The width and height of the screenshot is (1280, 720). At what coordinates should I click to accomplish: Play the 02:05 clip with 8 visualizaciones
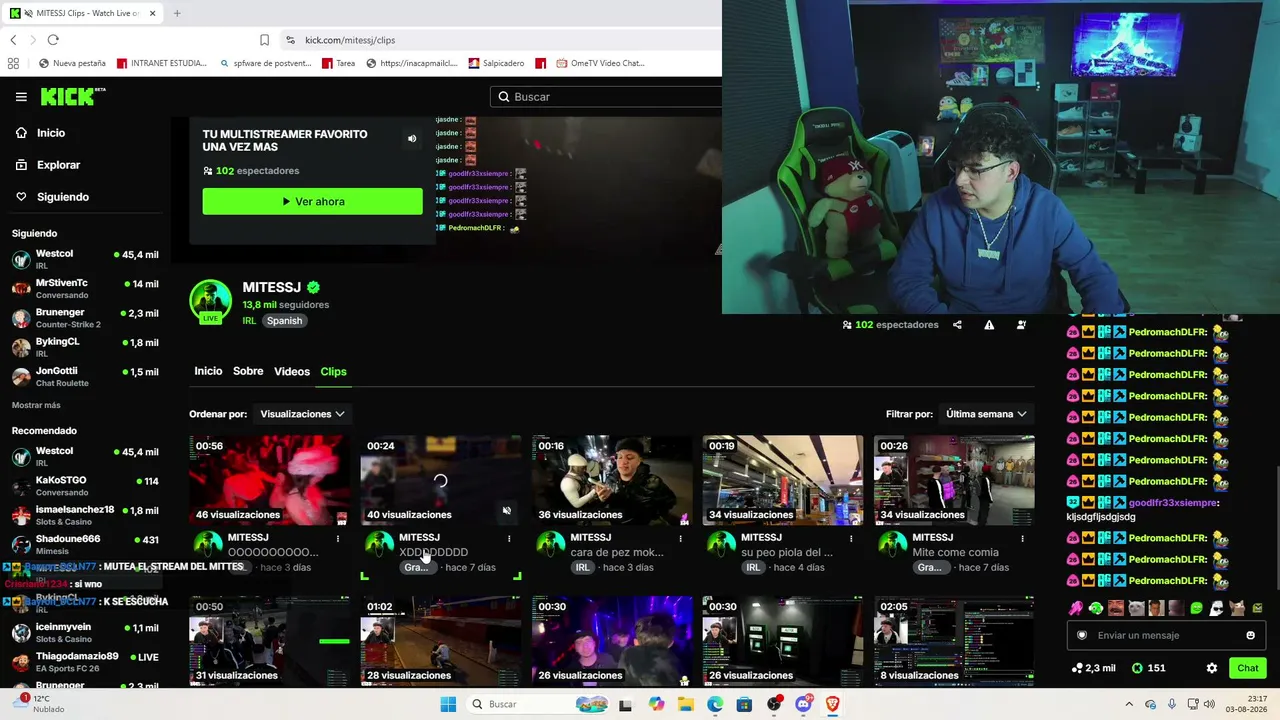954,641
